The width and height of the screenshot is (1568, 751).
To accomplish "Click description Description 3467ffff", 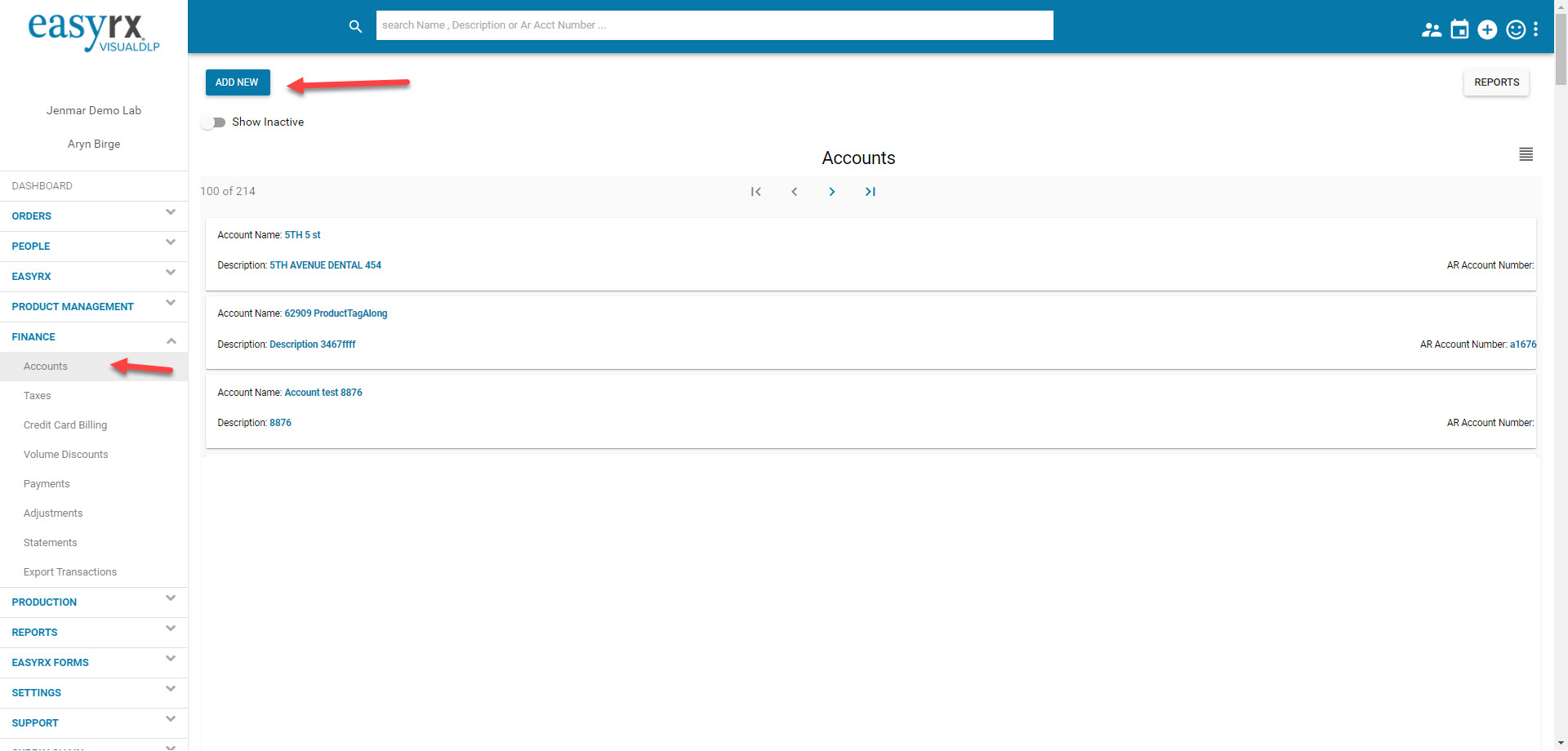I will [x=312, y=344].
